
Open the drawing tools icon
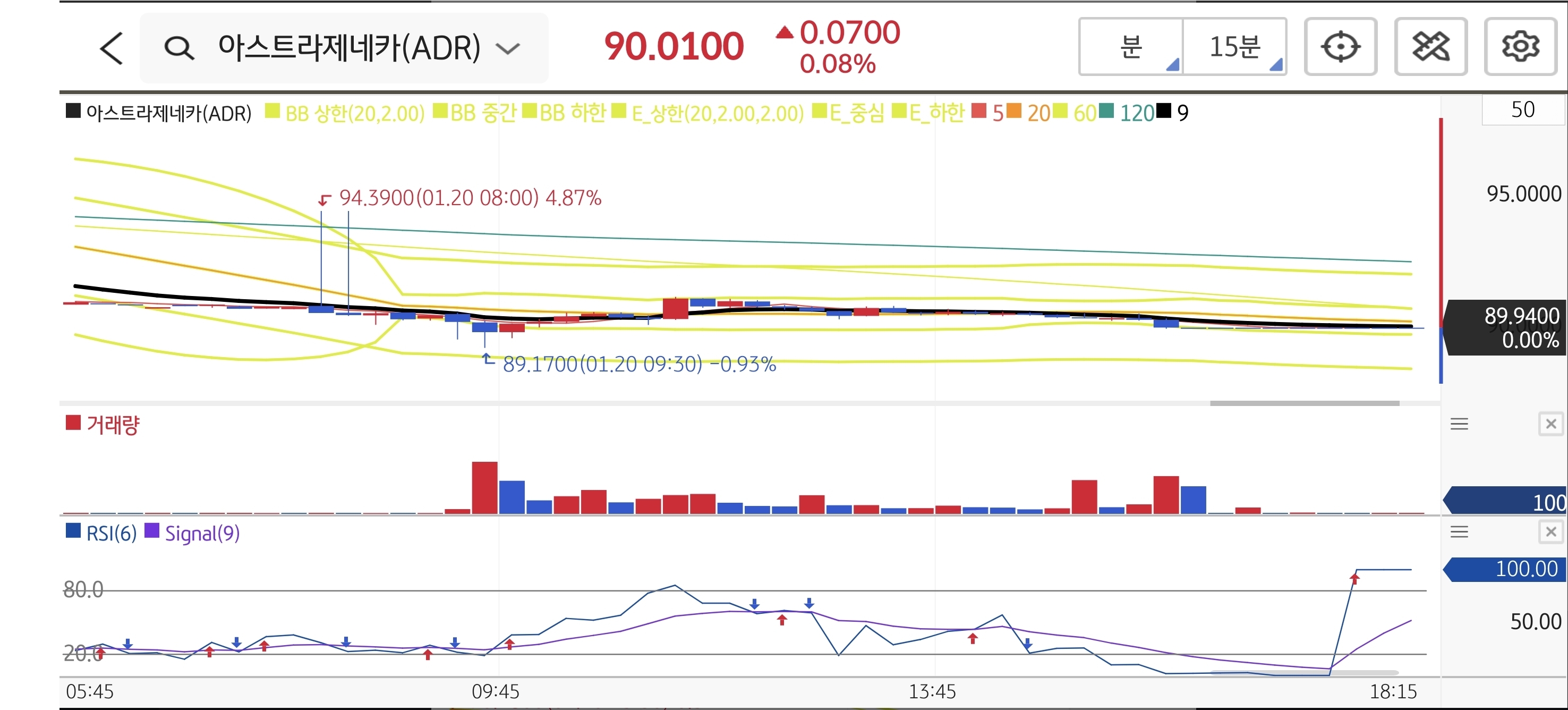pyautogui.click(x=1430, y=47)
